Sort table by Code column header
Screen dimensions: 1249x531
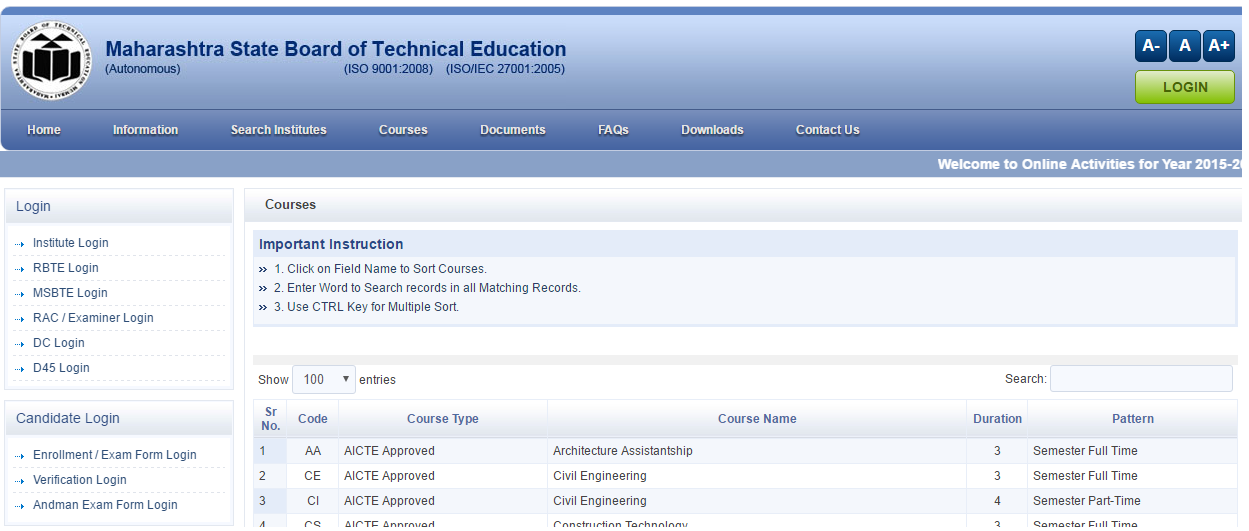coord(313,419)
